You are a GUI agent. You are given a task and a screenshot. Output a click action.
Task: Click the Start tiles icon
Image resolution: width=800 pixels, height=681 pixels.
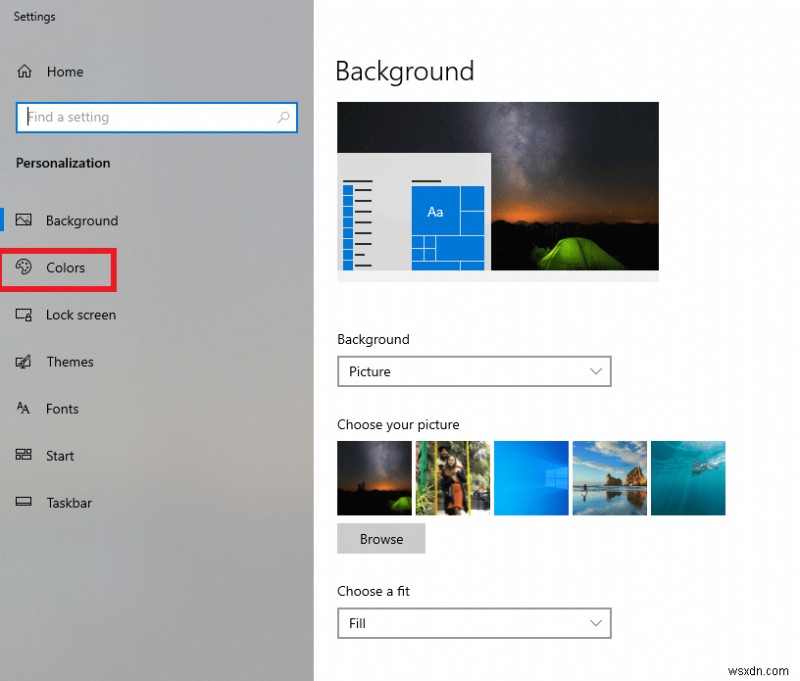23,455
